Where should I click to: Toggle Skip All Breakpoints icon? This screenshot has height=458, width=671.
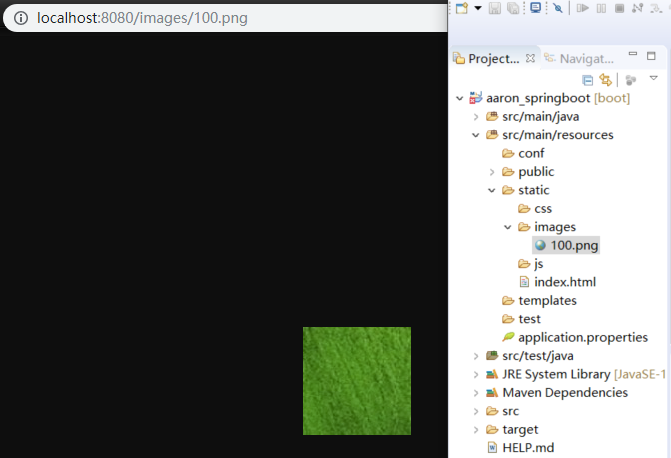(558, 8)
